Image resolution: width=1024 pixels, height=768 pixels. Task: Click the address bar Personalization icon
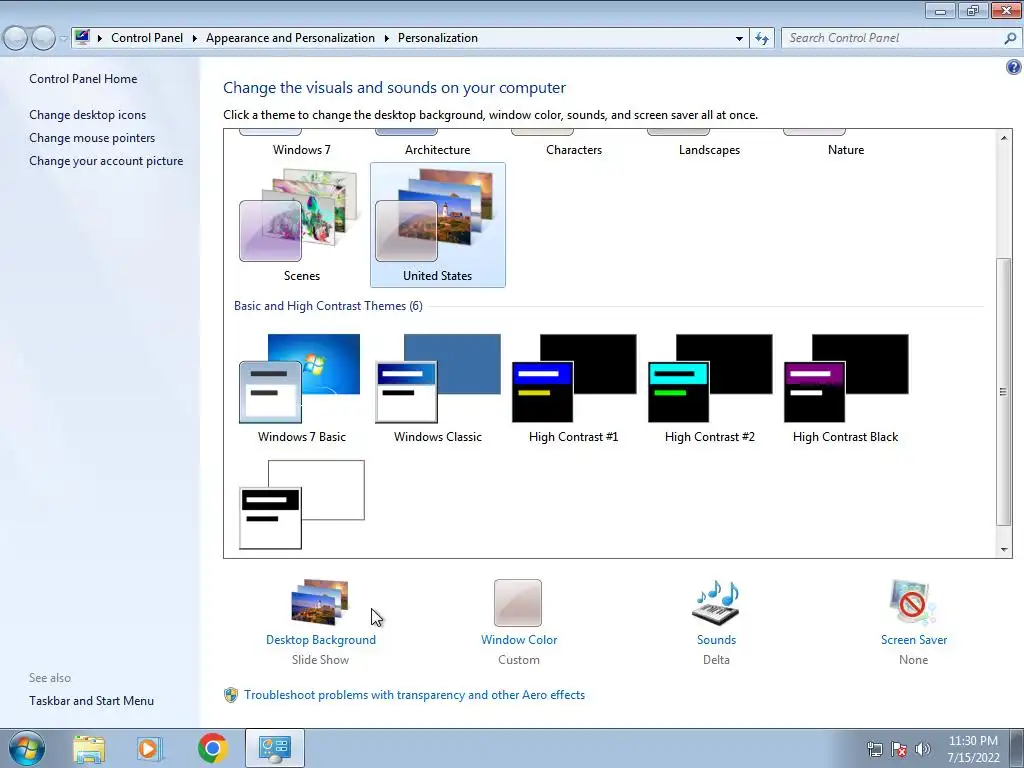(x=82, y=37)
